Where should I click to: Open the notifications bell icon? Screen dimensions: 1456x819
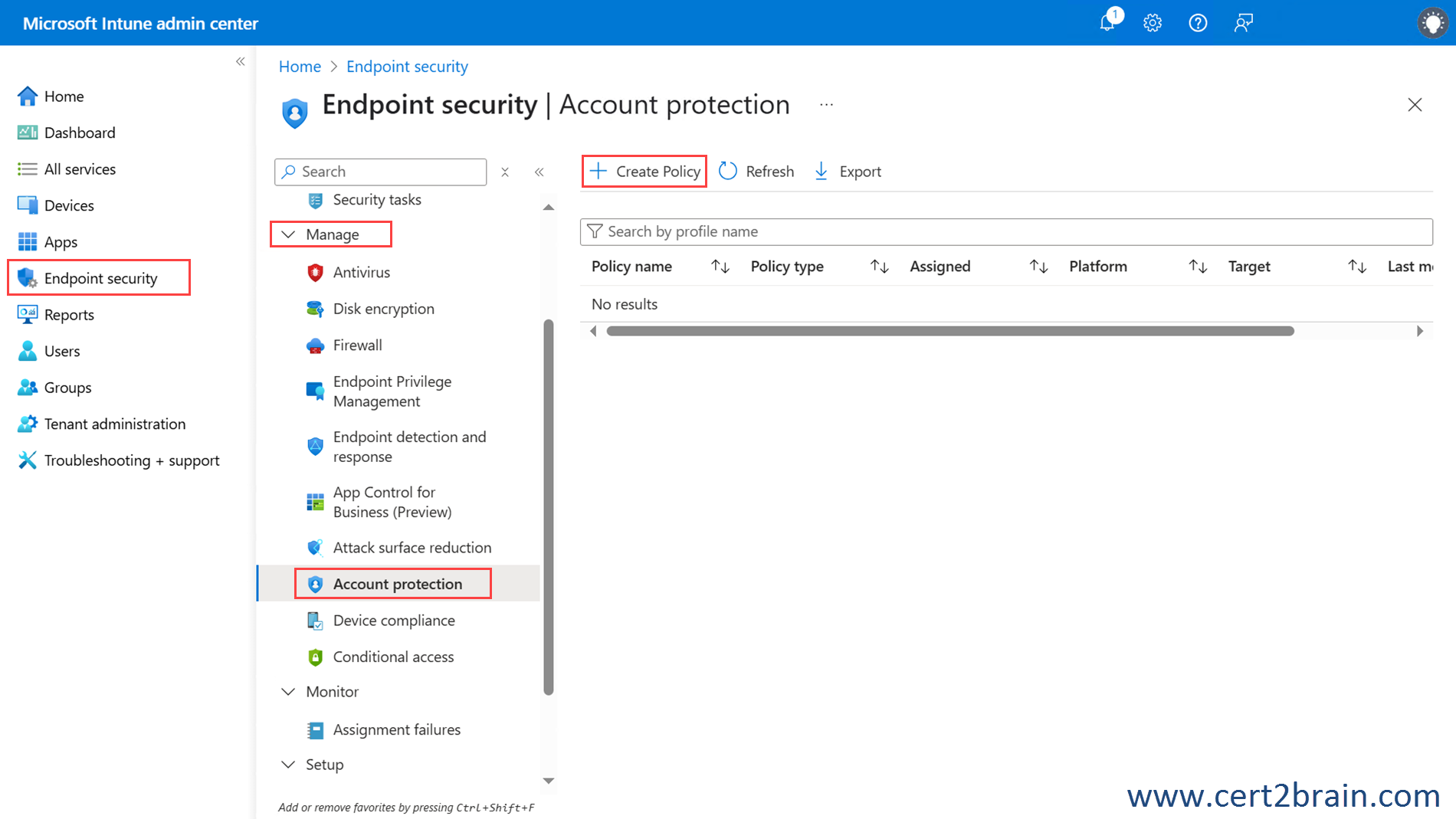coord(1109,22)
